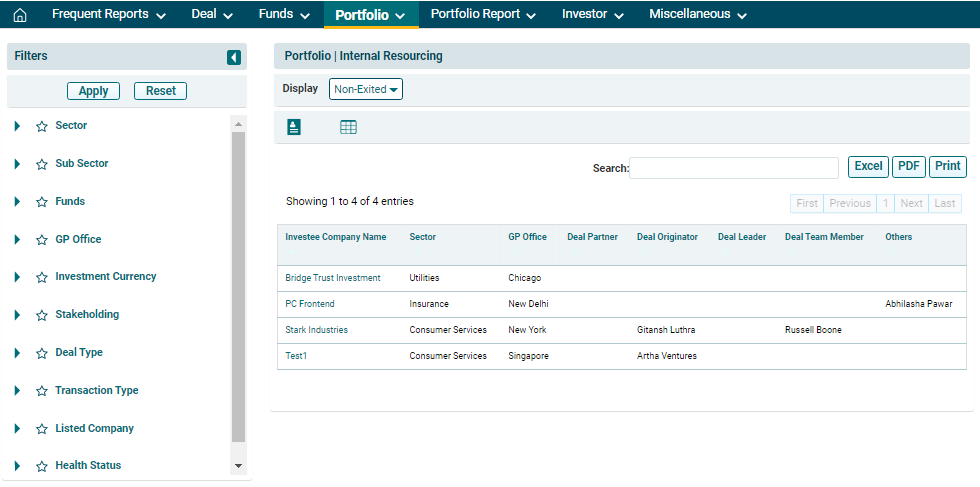Click in the Search input field
980x487 pixels.
click(x=734, y=168)
